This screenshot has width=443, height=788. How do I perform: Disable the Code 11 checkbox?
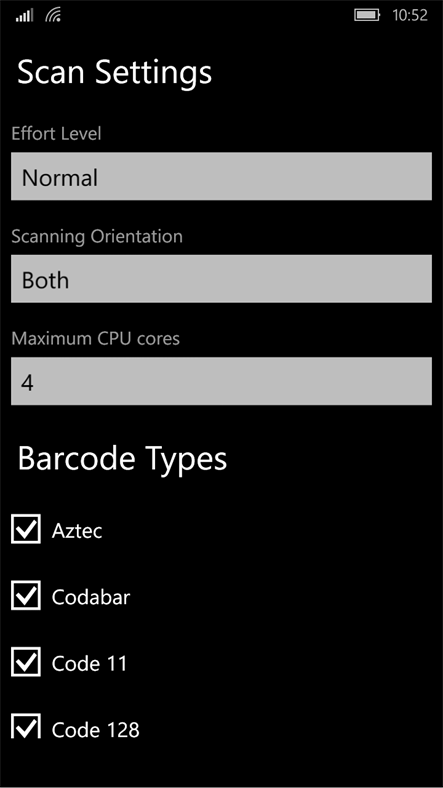[x=26, y=662]
